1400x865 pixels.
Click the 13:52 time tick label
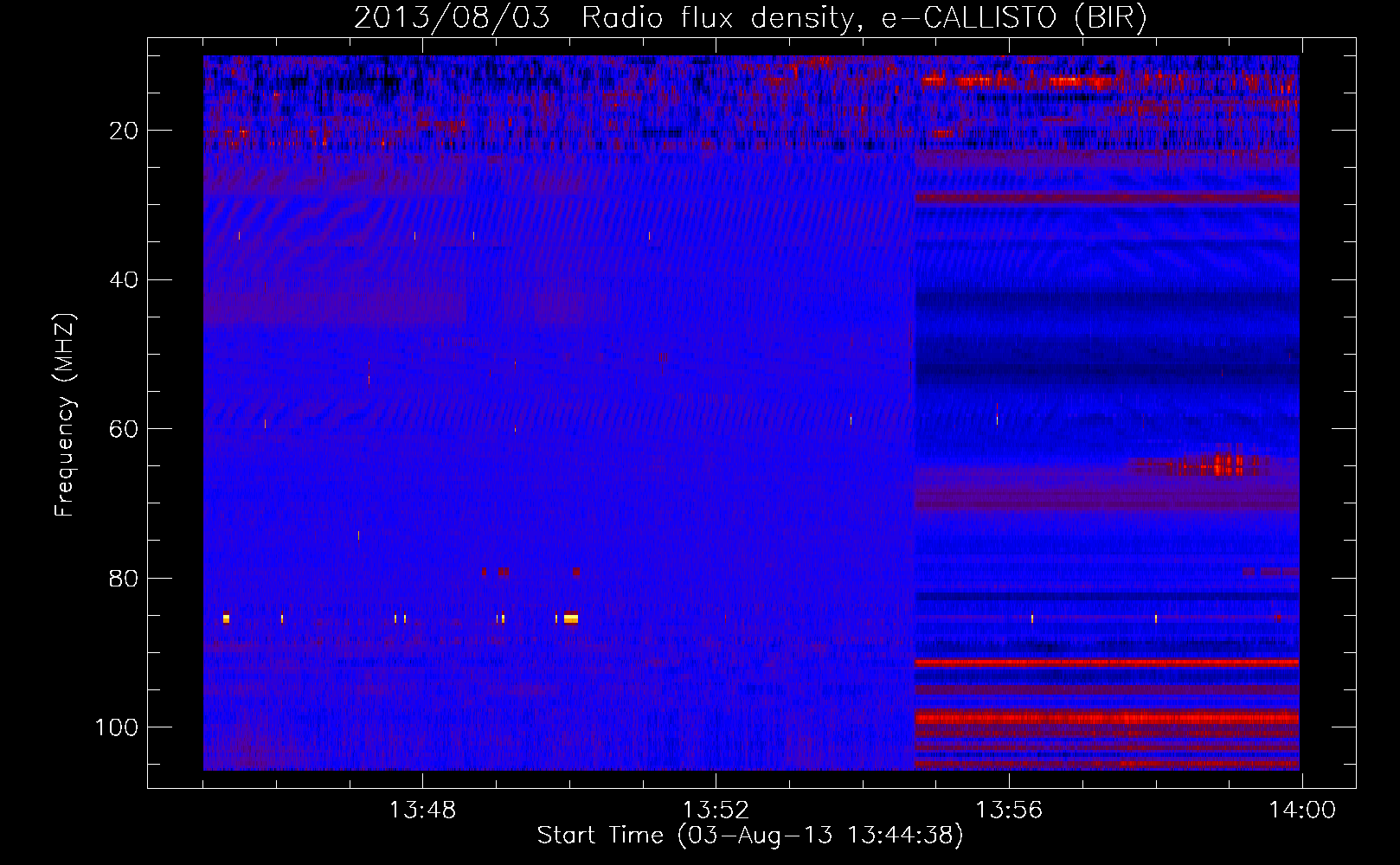click(x=716, y=811)
